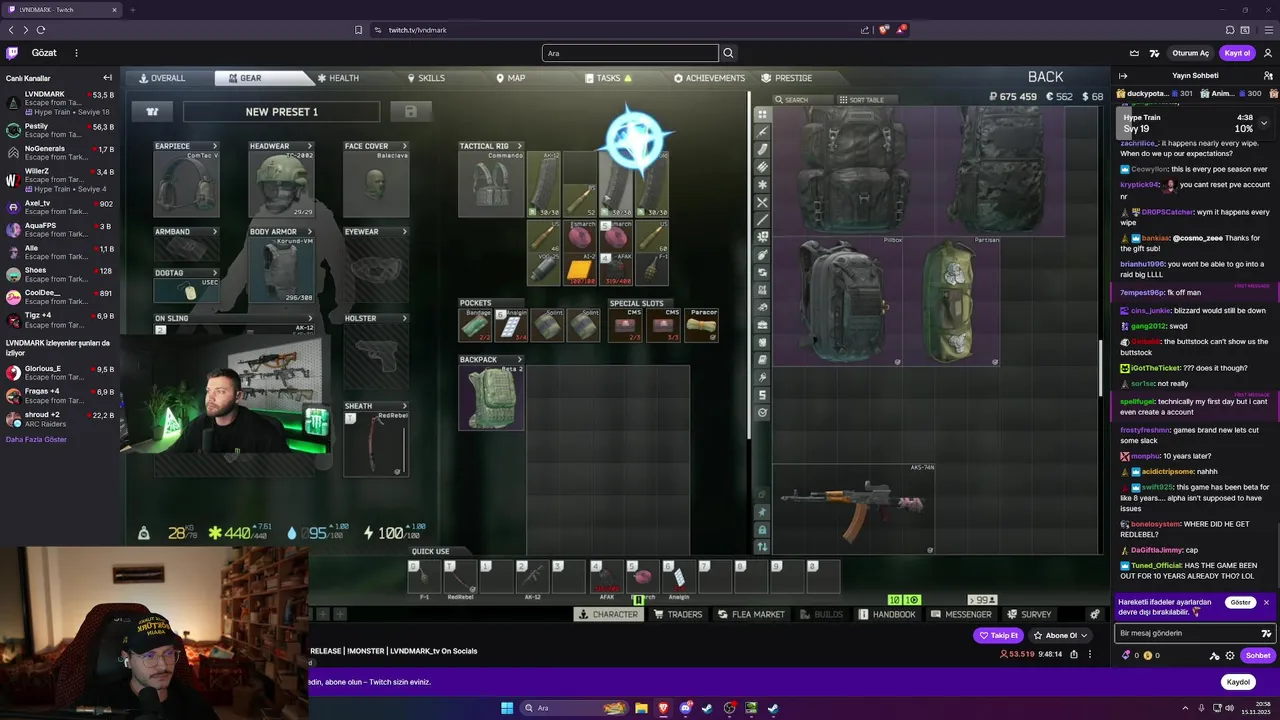This screenshot has height=720, width=1280.
Task: Click the Twitch search magnifier button
Action: click(x=728, y=53)
